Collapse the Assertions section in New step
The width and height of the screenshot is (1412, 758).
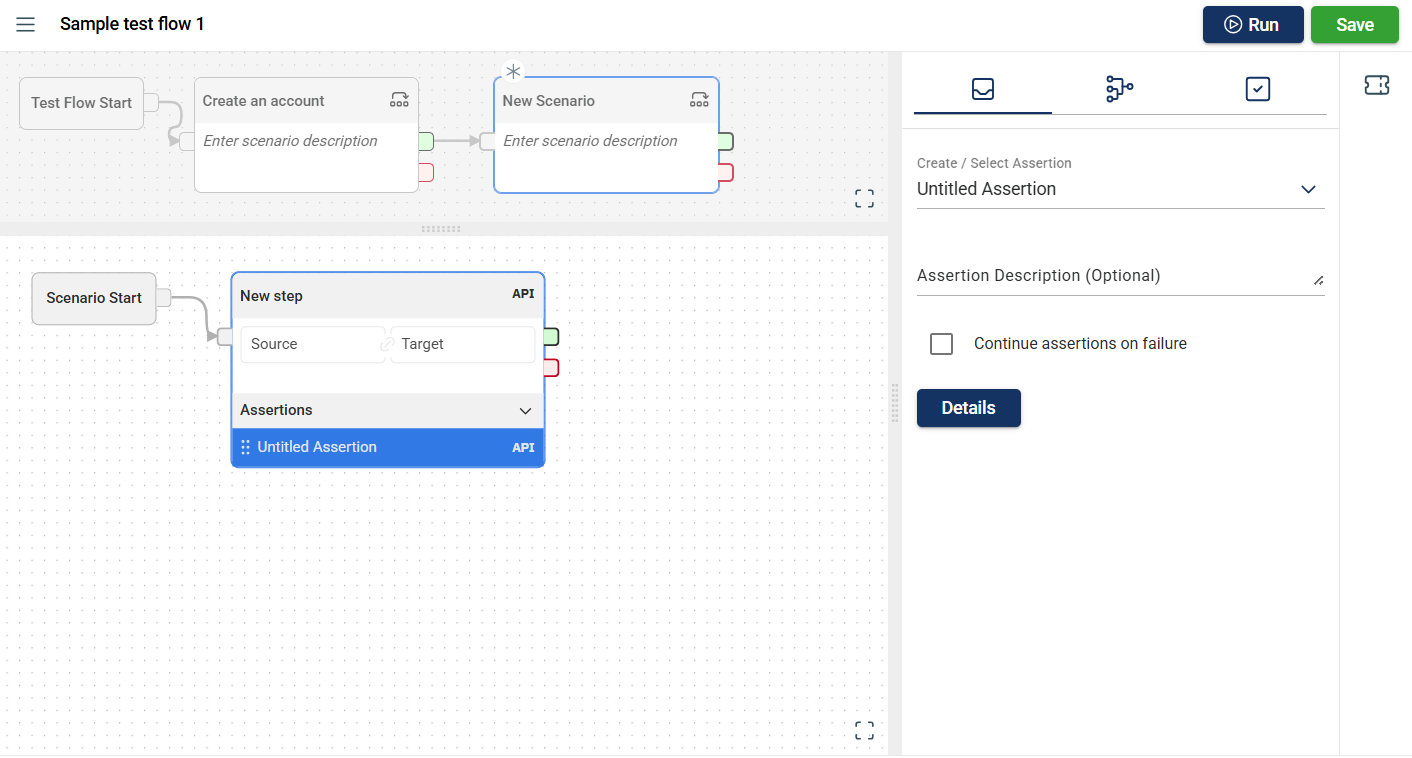[525, 411]
